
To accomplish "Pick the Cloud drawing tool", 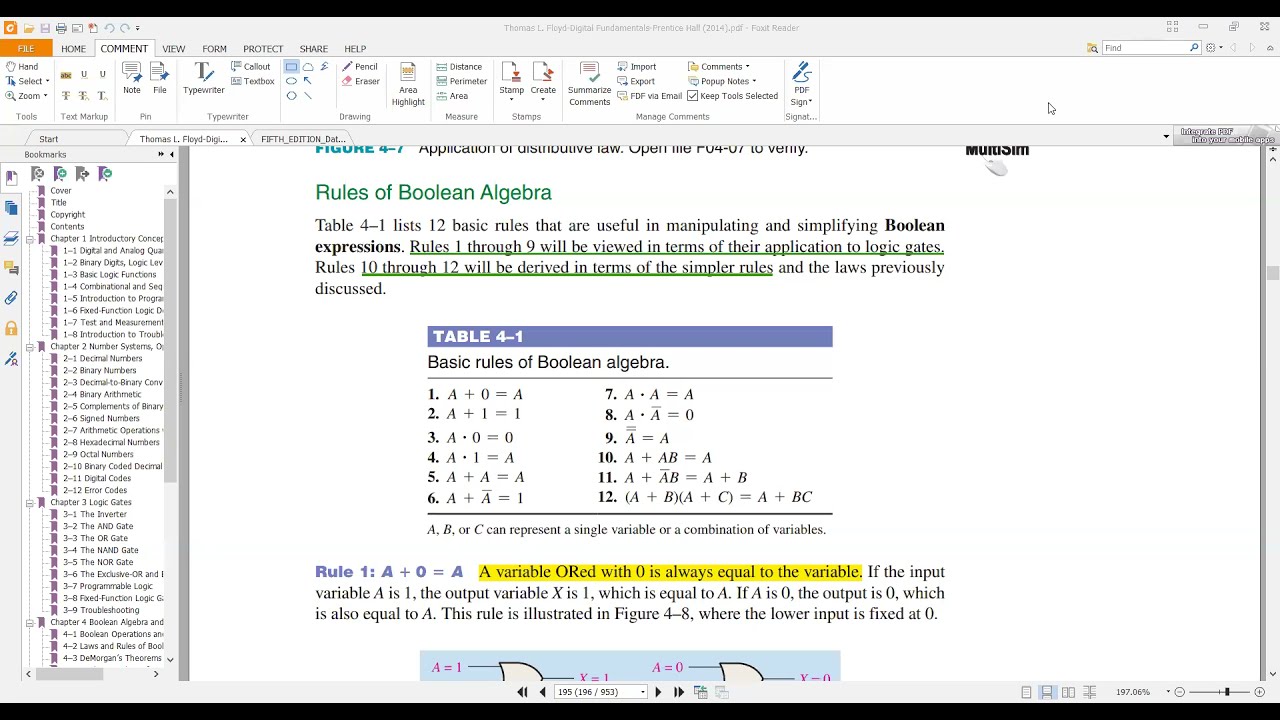I will click(308, 67).
